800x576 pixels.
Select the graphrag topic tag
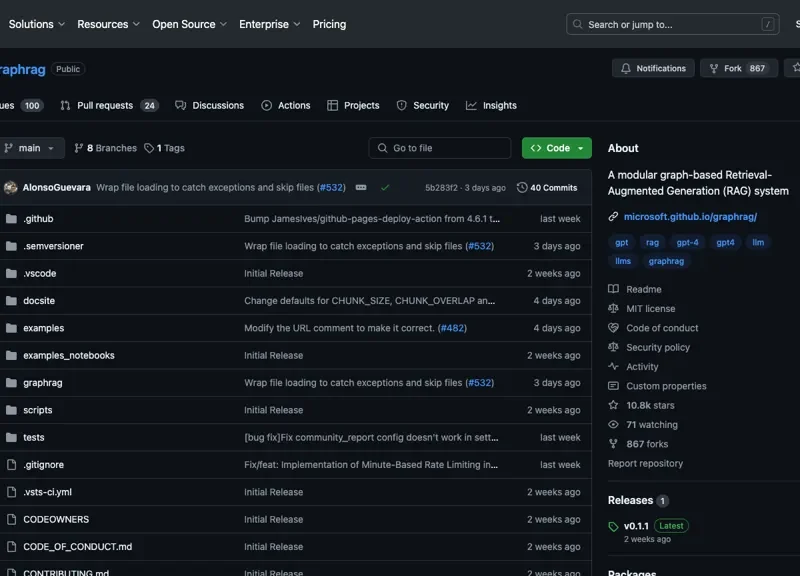point(666,261)
